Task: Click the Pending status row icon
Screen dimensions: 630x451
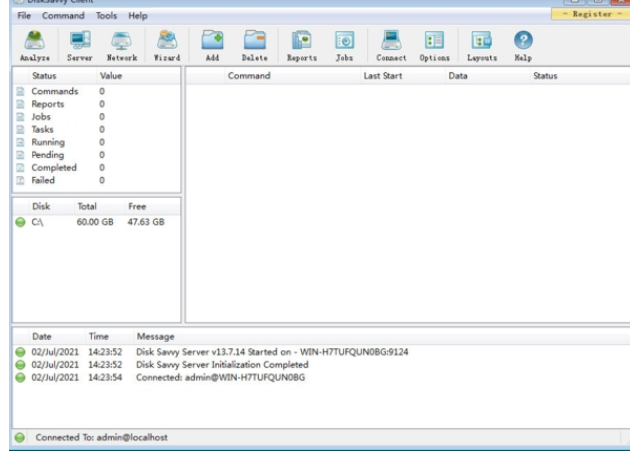Action: pyautogui.click(x=20, y=155)
